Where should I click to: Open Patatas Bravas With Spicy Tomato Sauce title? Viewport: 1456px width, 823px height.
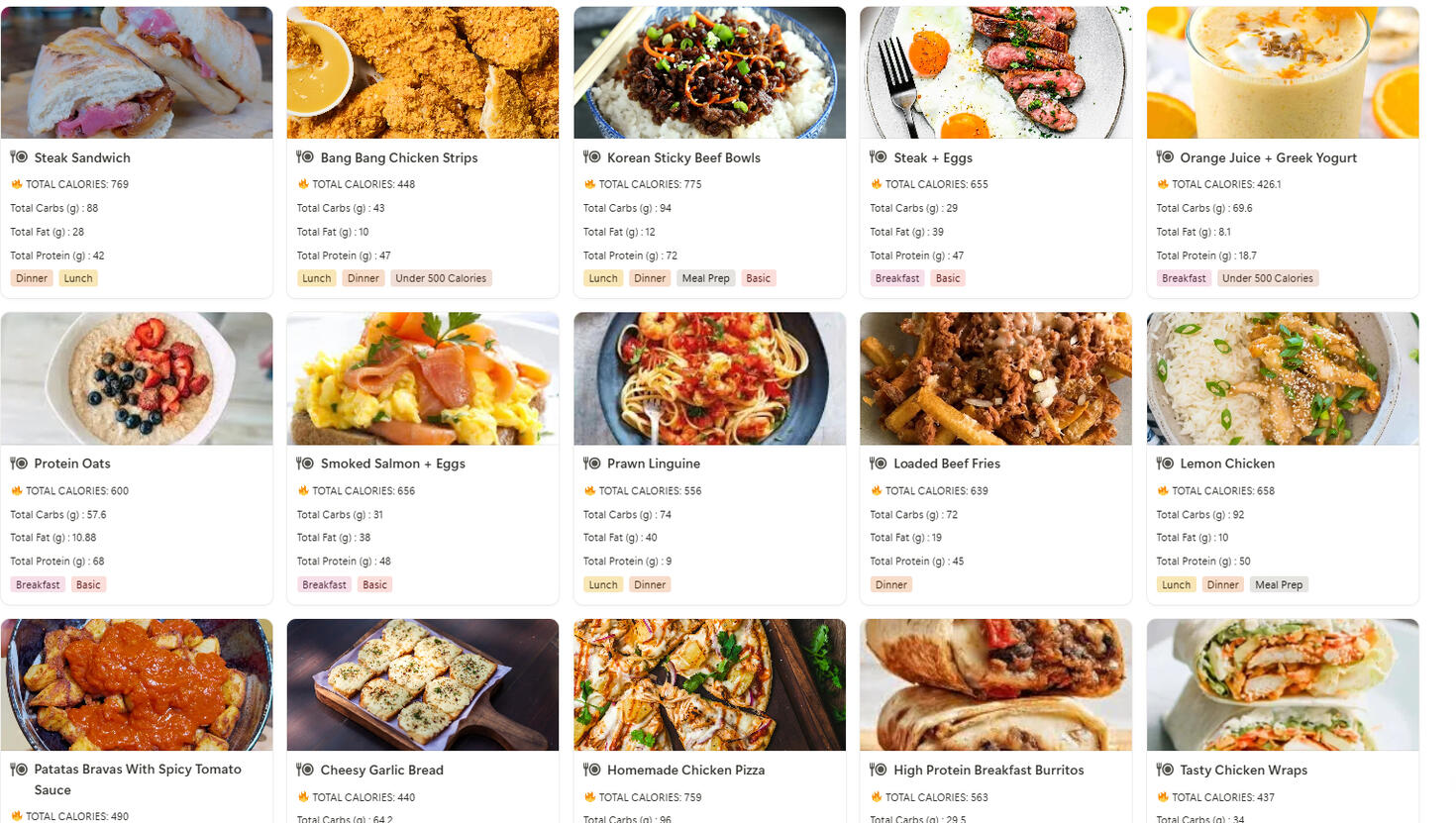138,778
